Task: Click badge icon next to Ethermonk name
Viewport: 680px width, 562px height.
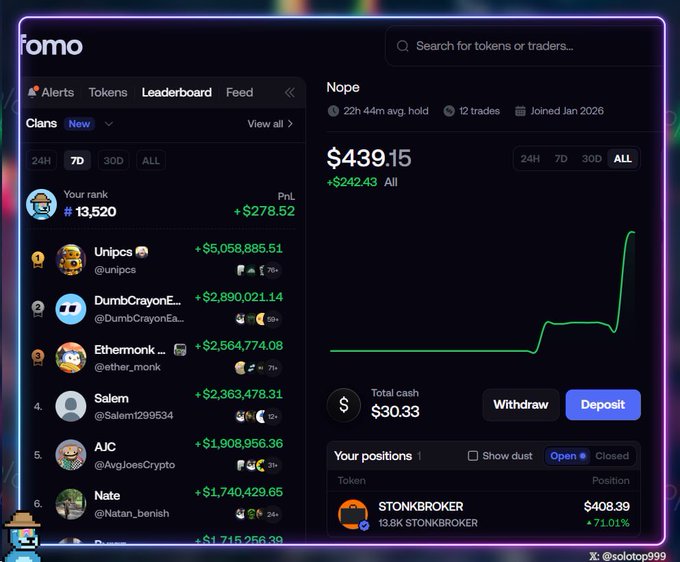Action: 180,350
